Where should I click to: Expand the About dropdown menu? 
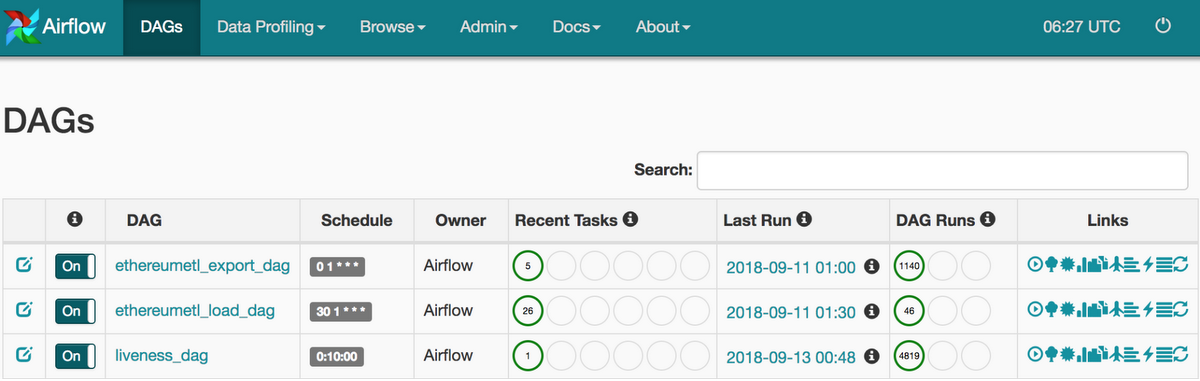pos(663,27)
